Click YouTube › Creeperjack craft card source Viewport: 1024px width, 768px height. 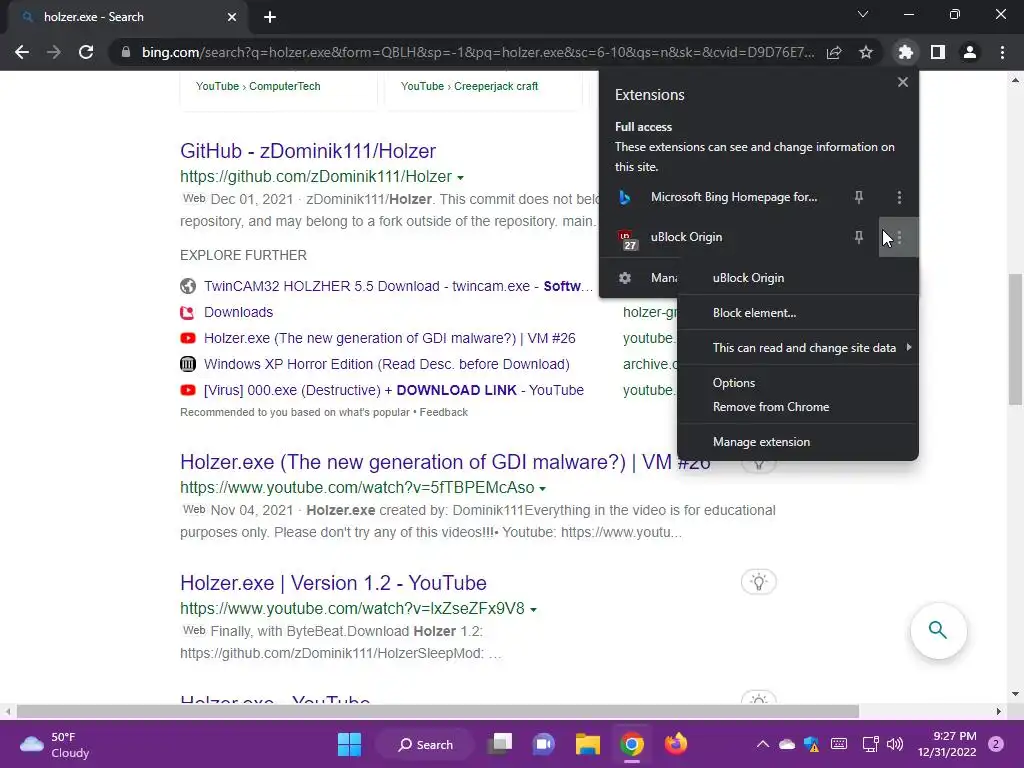[470, 86]
